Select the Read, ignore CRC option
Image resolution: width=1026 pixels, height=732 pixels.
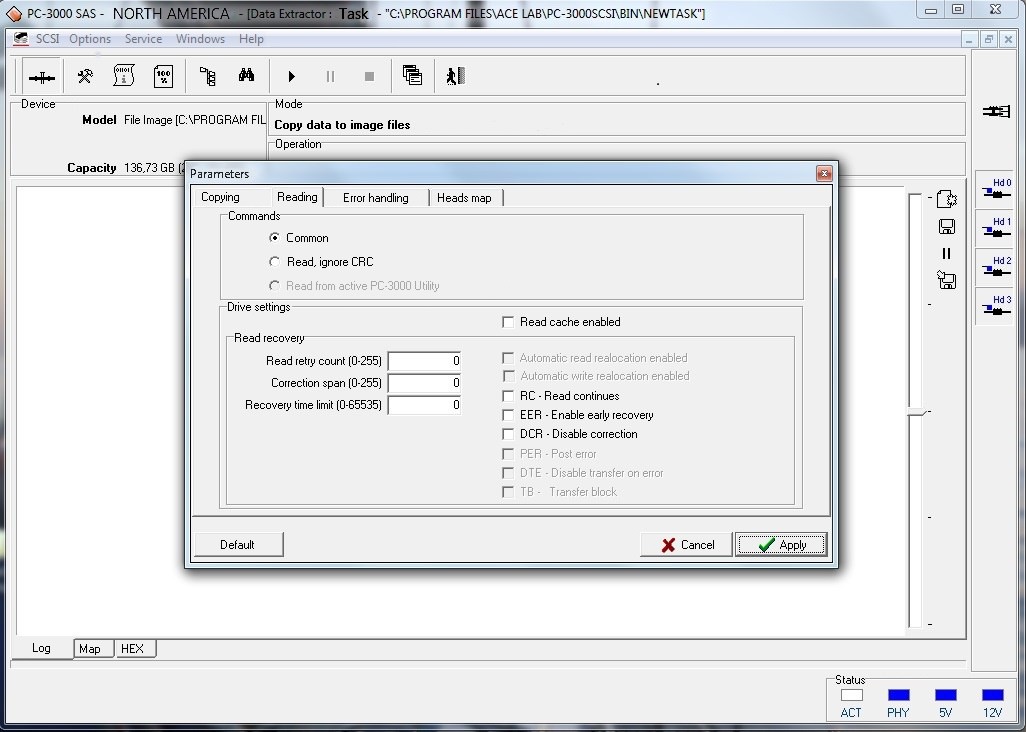[x=274, y=262]
